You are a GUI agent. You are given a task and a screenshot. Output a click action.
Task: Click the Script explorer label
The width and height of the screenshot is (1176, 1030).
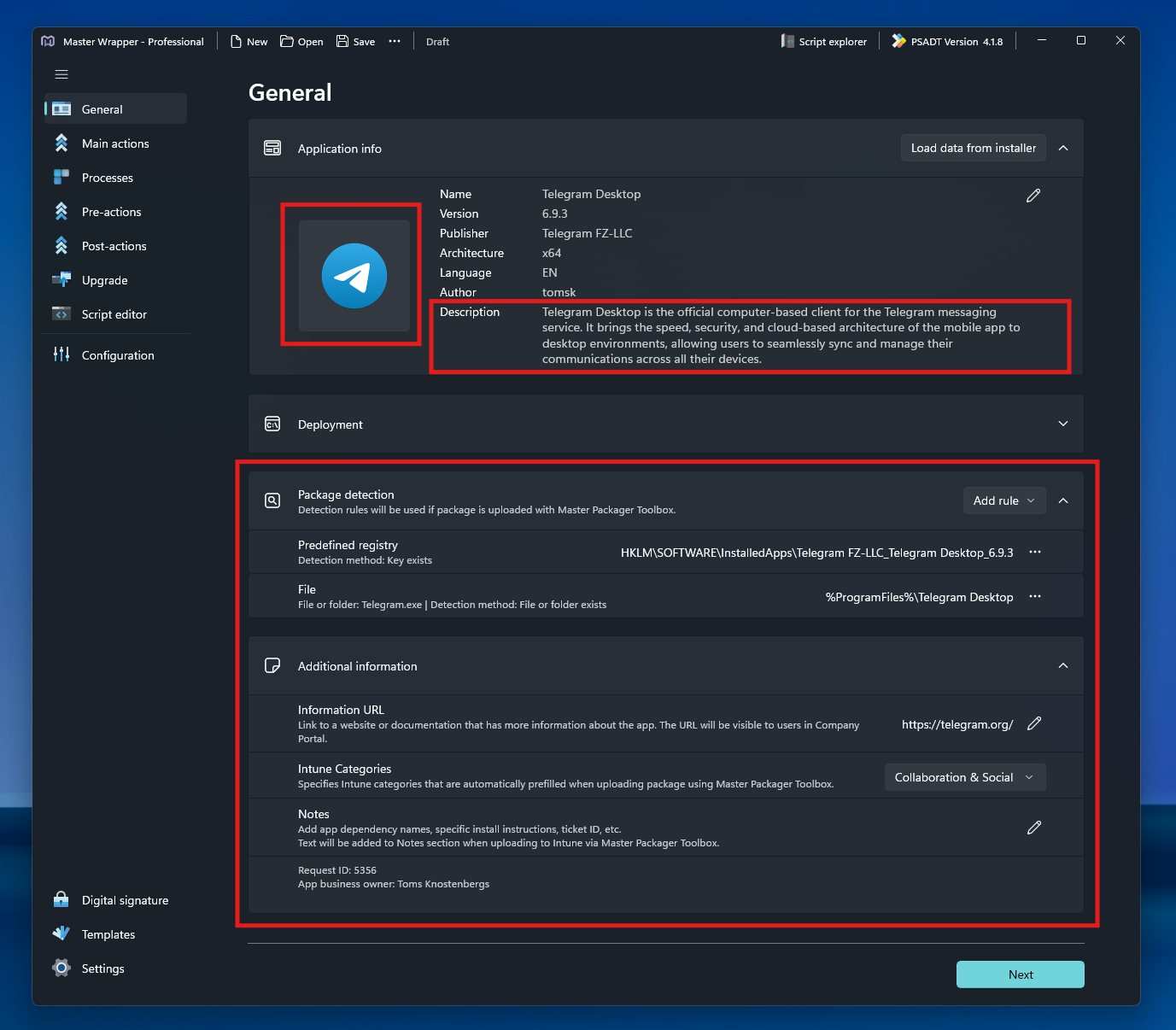click(833, 42)
